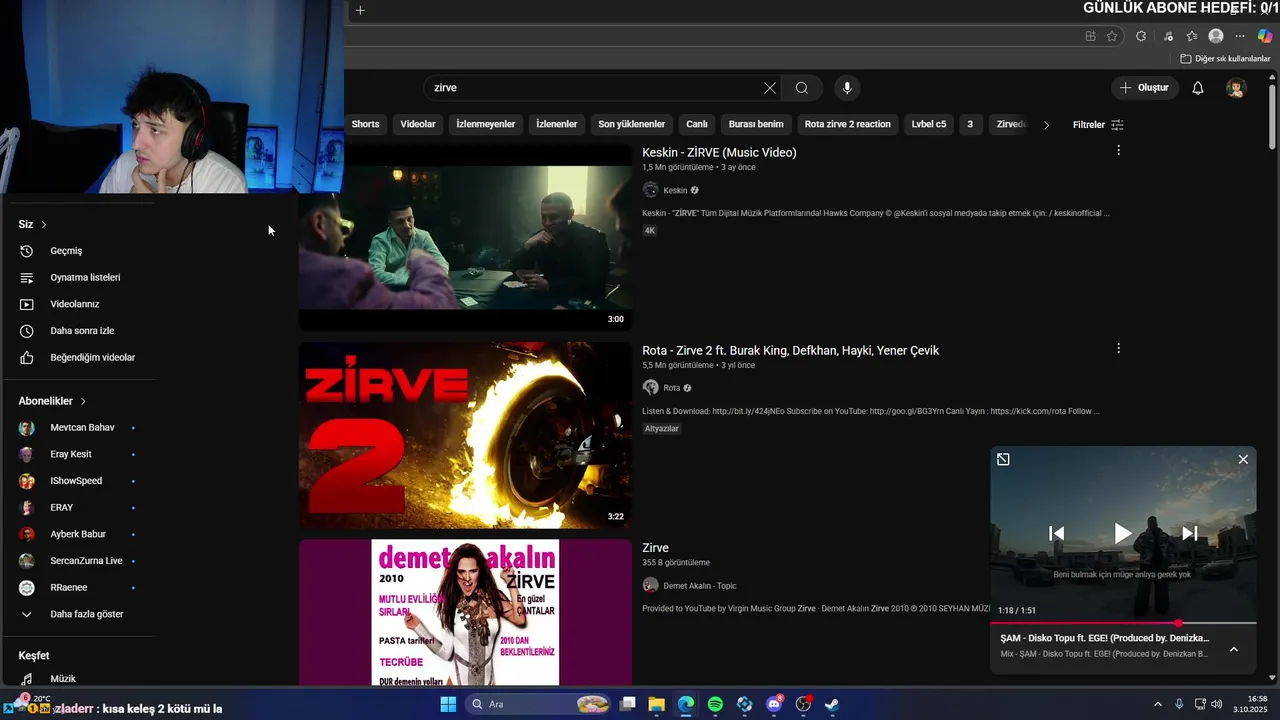Open the Windows Start menu
The width and height of the screenshot is (1280, 720).
point(448,704)
